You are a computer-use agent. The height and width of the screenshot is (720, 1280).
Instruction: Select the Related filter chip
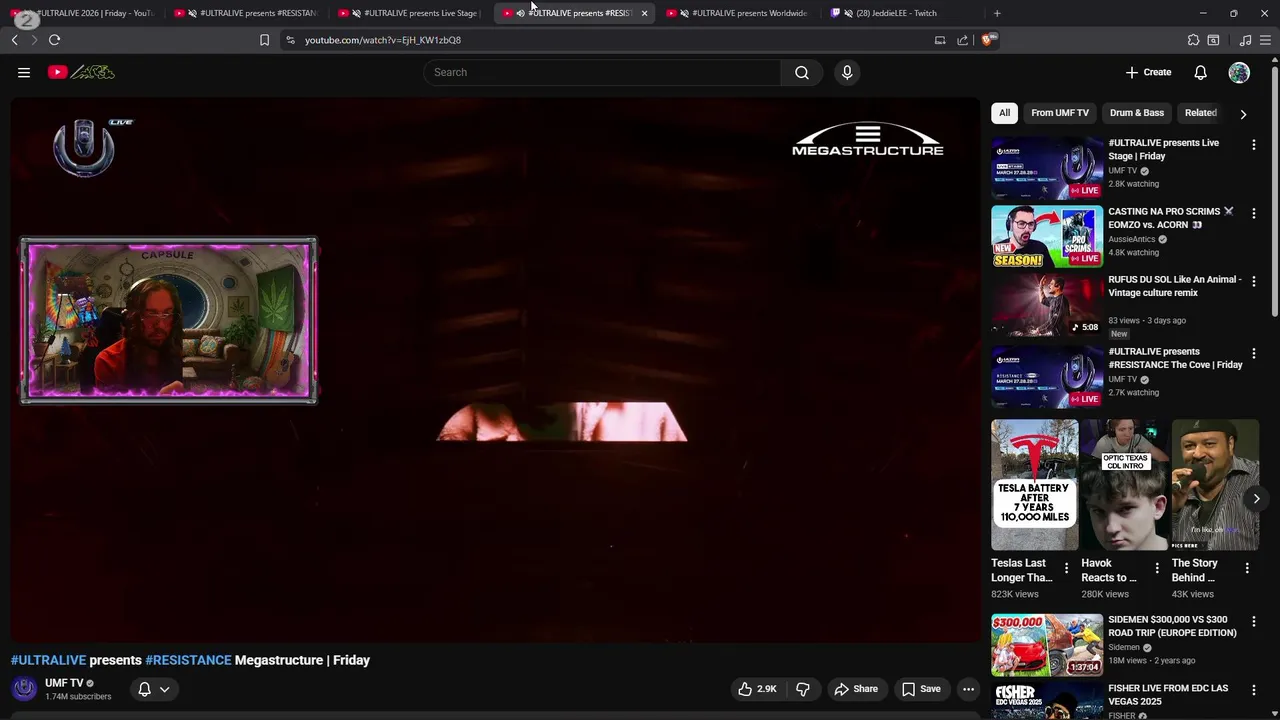[x=1200, y=113]
